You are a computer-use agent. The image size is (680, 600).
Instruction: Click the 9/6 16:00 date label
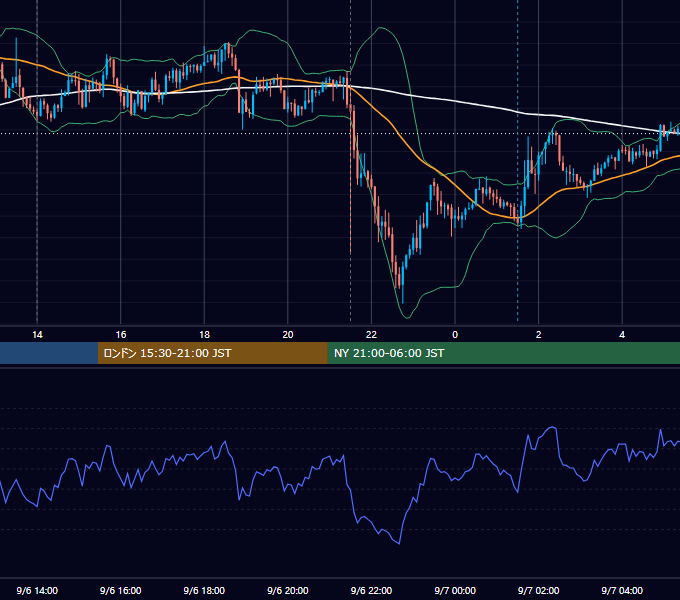tap(121, 590)
